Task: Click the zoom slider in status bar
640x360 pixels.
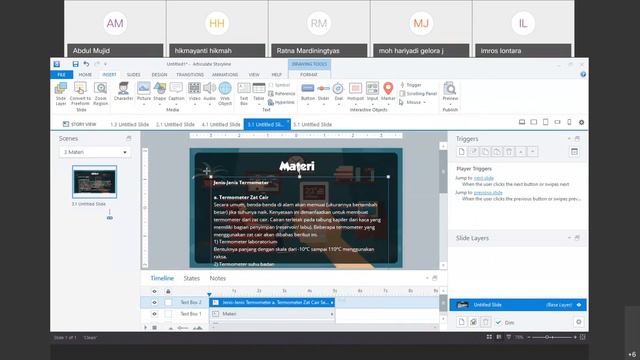Action: [552, 337]
